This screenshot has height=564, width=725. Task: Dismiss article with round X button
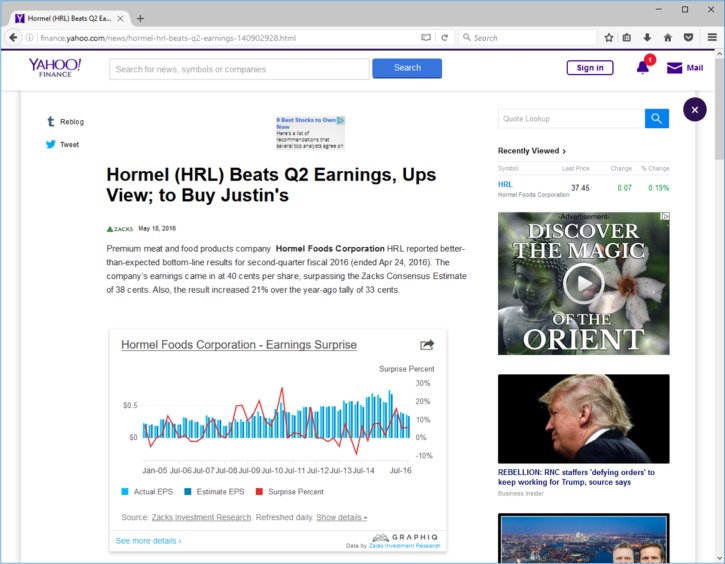694,110
